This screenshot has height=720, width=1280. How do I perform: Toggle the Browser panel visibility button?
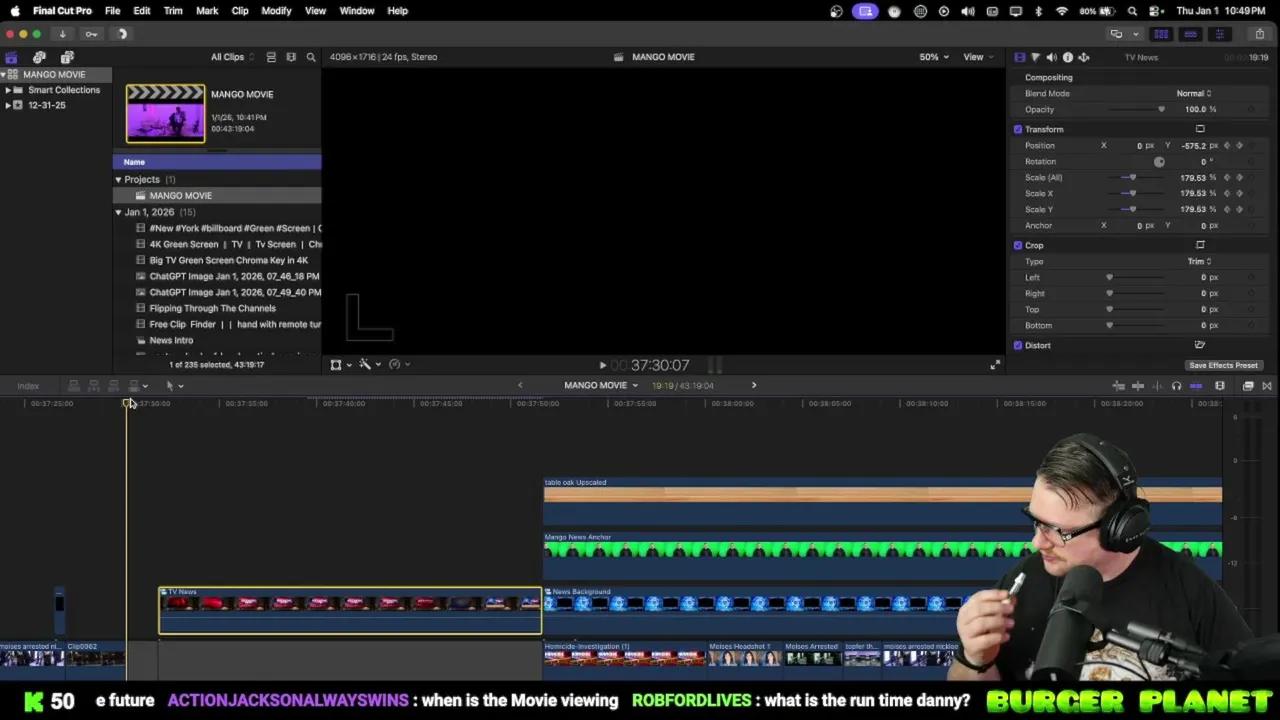[1161, 34]
